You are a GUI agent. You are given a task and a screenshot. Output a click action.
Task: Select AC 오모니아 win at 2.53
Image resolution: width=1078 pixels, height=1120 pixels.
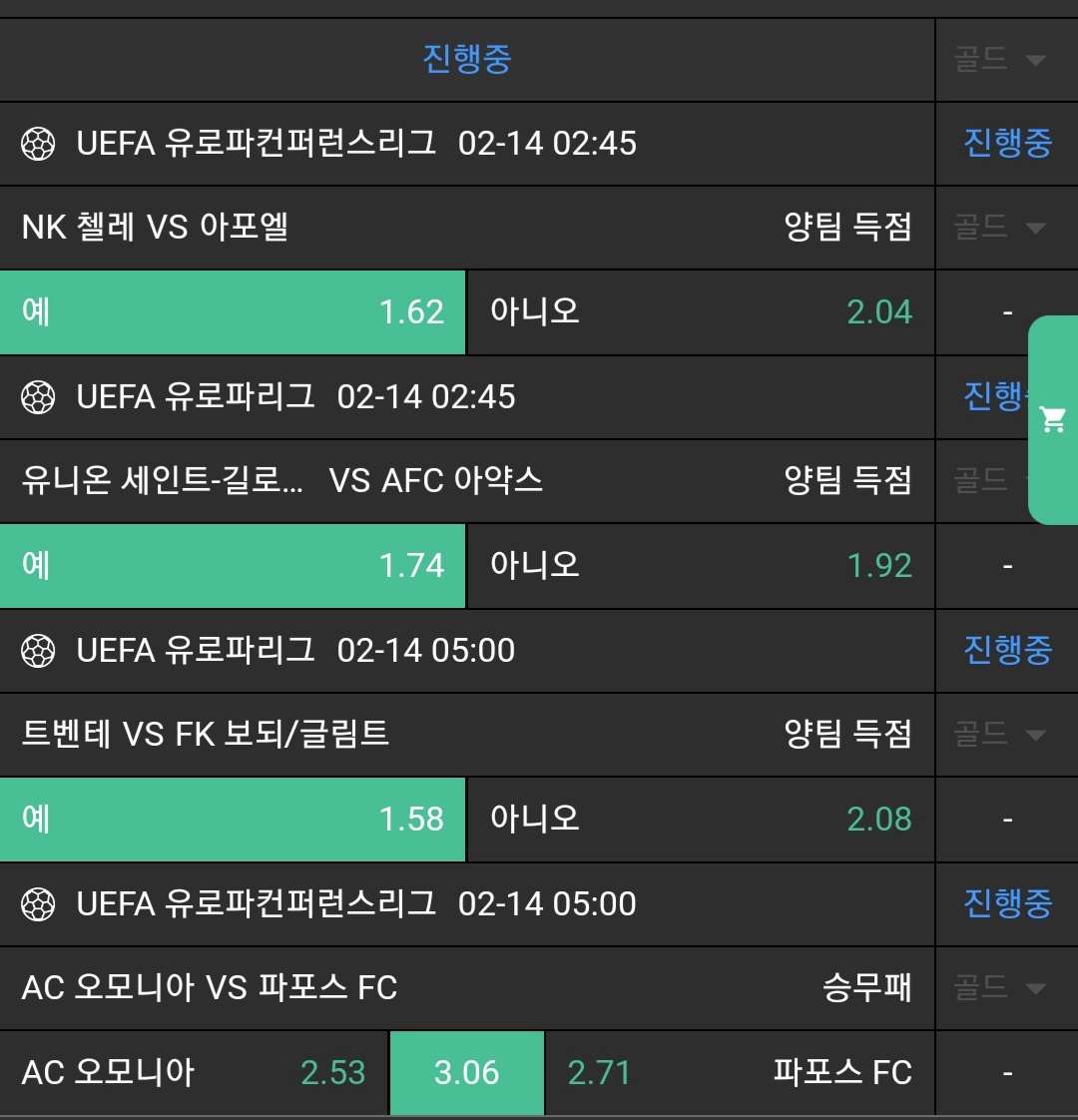click(194, 1073)
